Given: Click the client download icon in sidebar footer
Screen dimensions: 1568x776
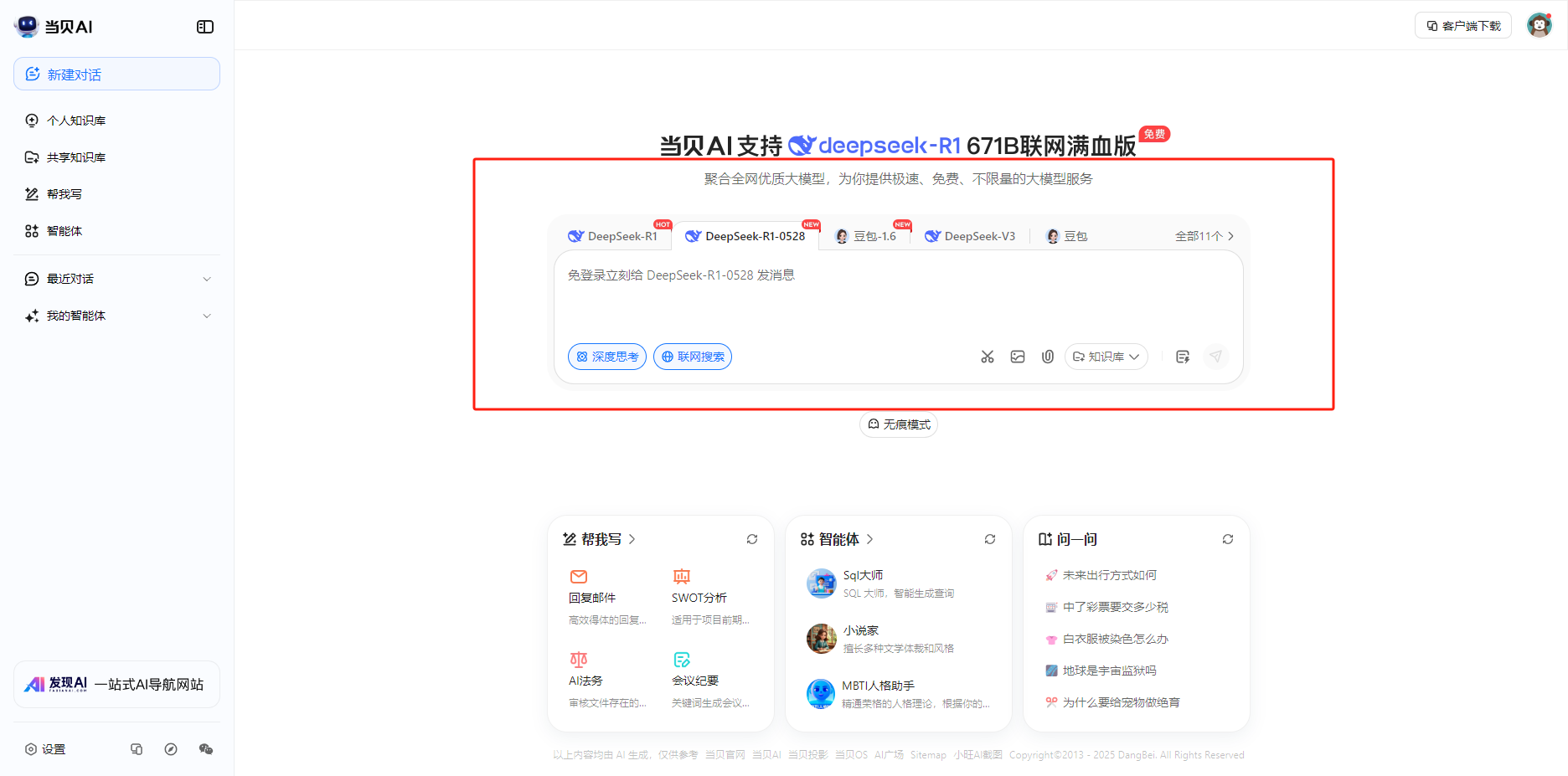Looking at the screenshot, I should (137, 749).
